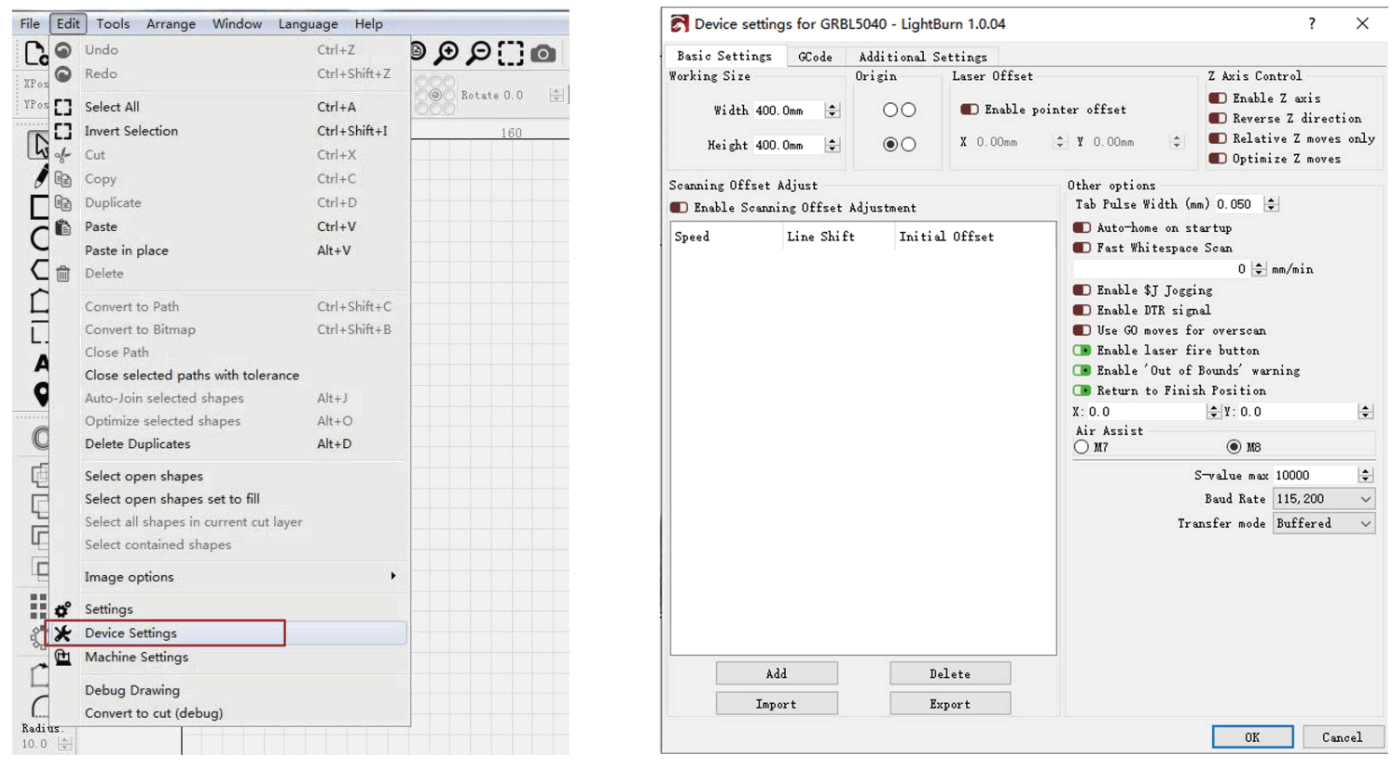
Task: Open the Tools menu
Action: tap(113, 24)
